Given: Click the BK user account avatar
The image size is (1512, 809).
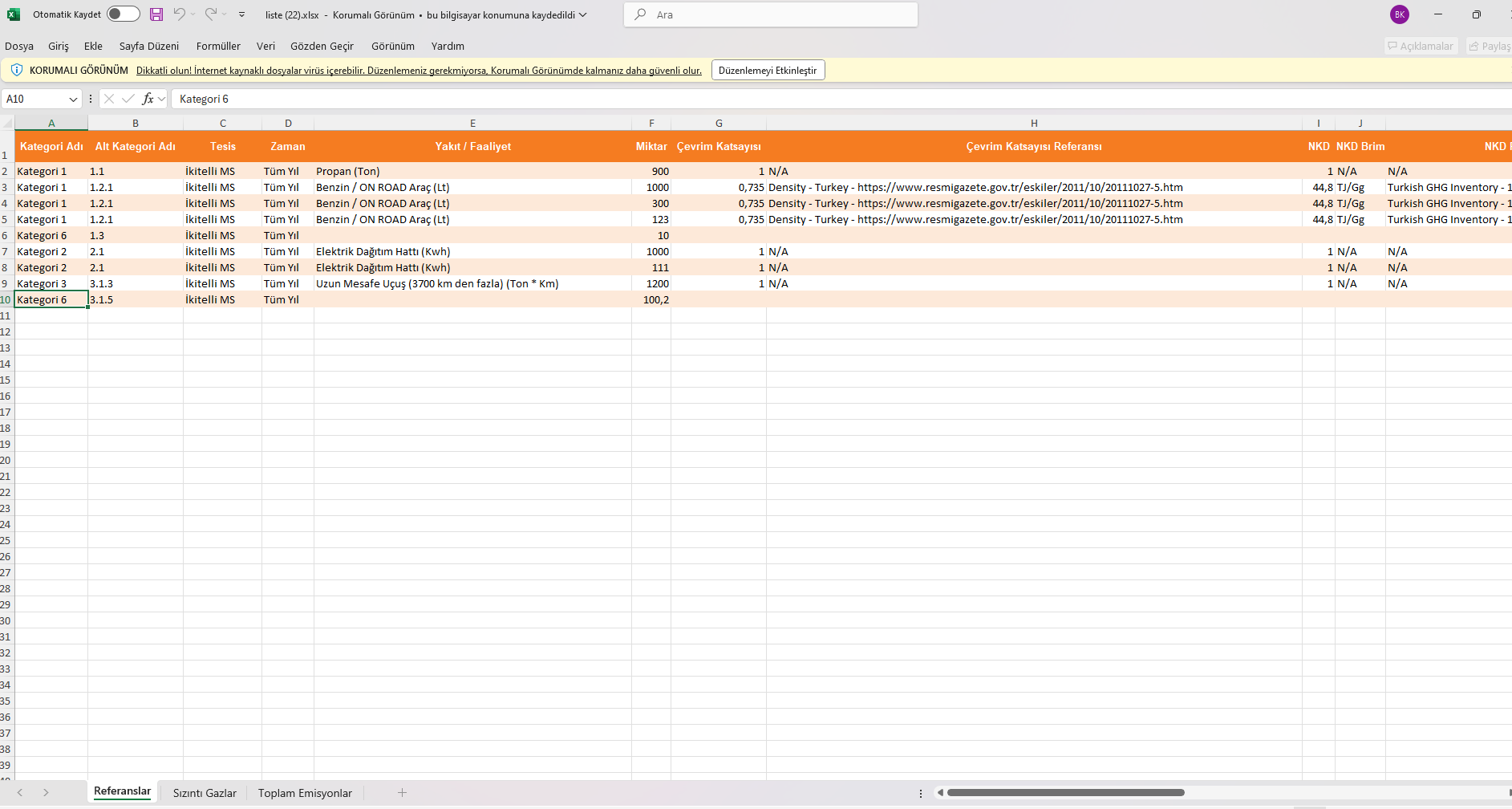Looking at the screenshot, I should [1400, 14].
